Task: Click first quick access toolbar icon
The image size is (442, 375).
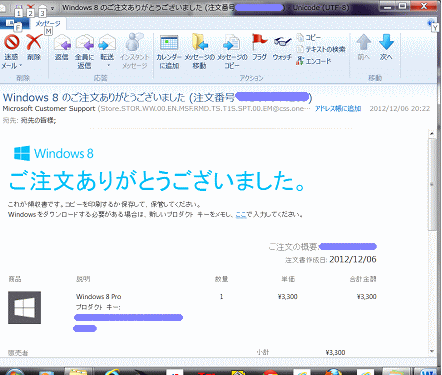Action: point(19,8)
